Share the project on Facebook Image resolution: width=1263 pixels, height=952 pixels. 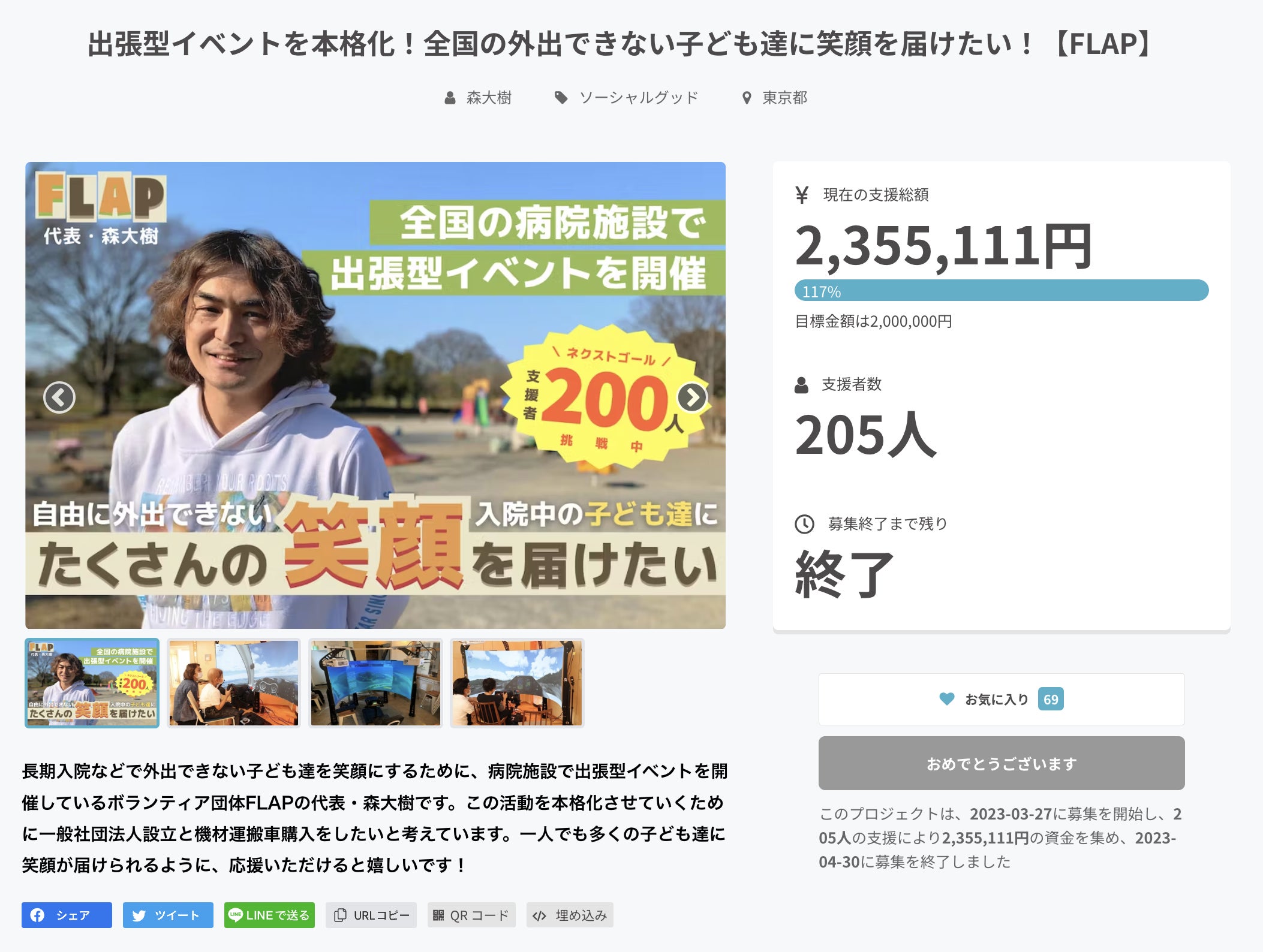pyautogui.click(x=67, y=915)
